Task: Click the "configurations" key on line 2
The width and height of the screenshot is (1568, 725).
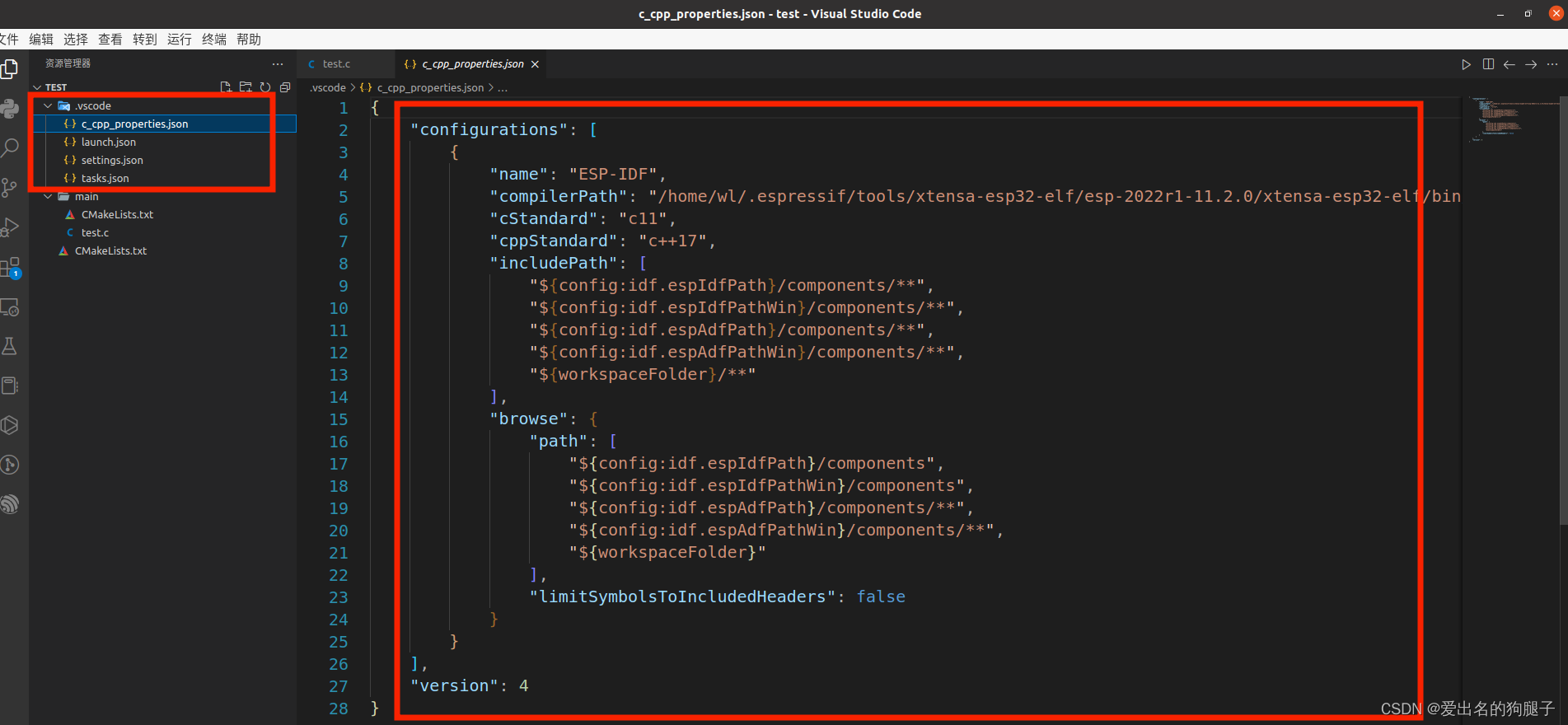Action: click(x=489, y=129)
